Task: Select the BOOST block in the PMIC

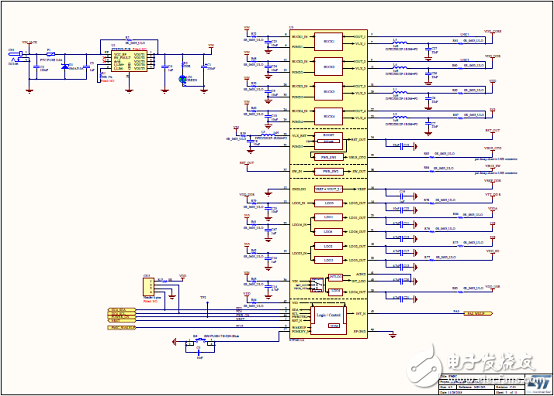Action: click(329, 141)
